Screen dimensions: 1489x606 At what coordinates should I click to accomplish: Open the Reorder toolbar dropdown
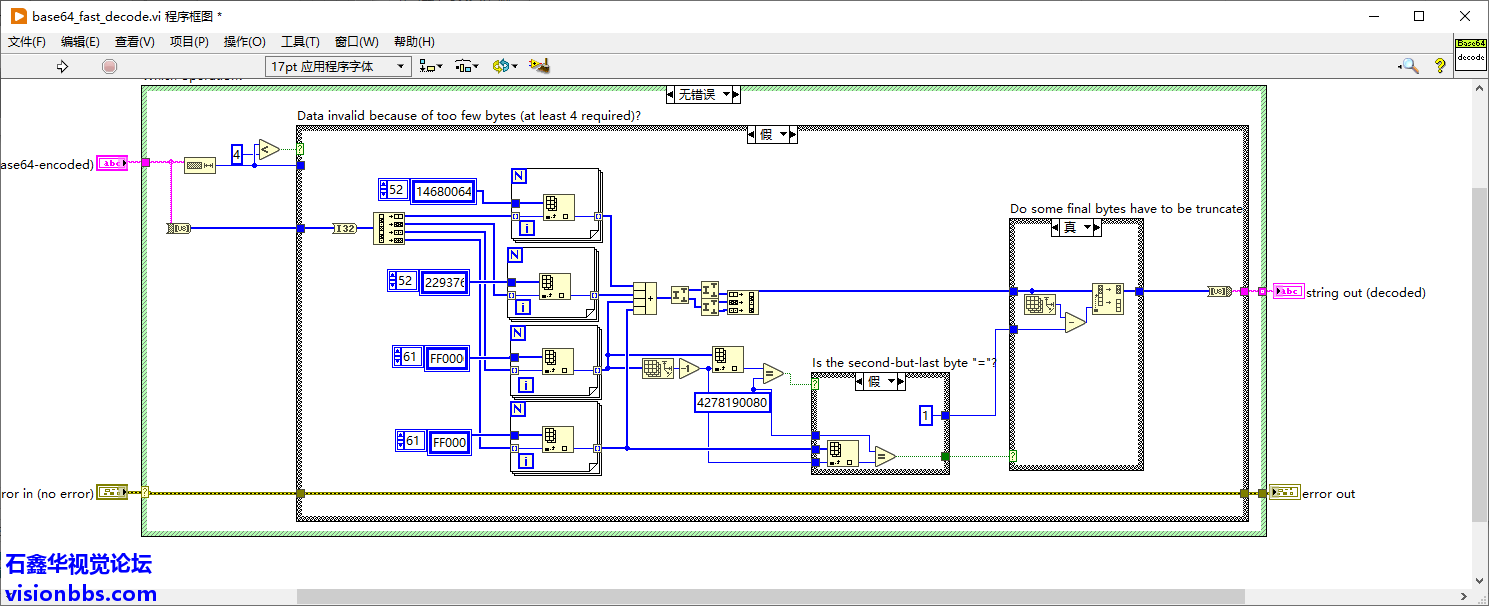pyautogui.click(x=507, y=66)
